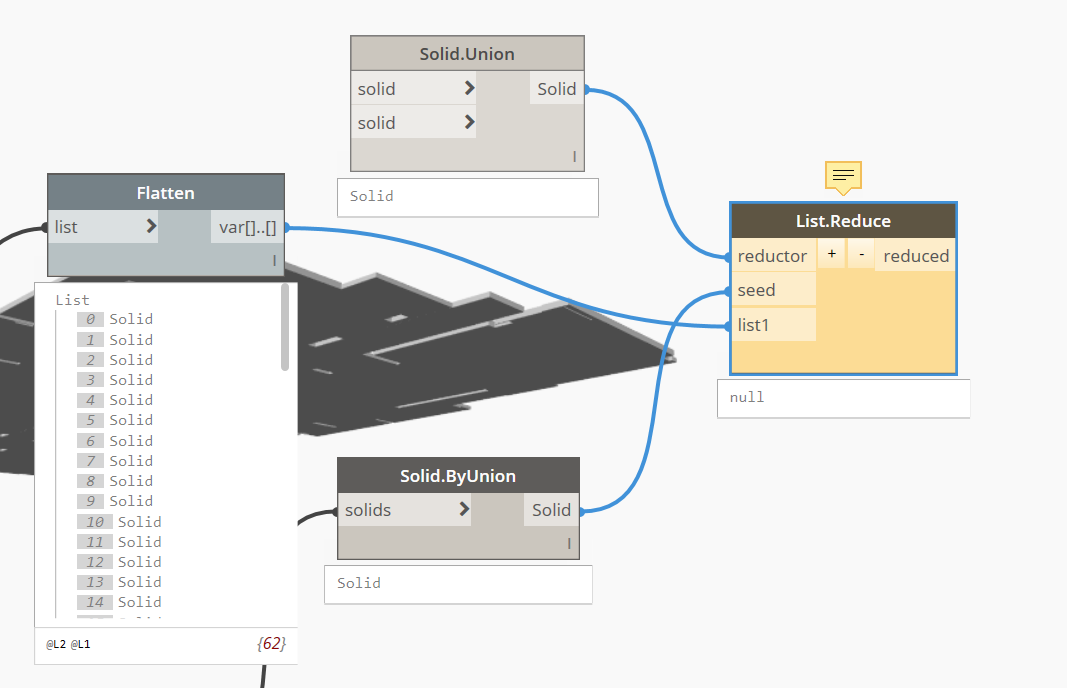Screen dimensions: 1067x688
Task: Click the {62} item count
Action: (272, 643)
